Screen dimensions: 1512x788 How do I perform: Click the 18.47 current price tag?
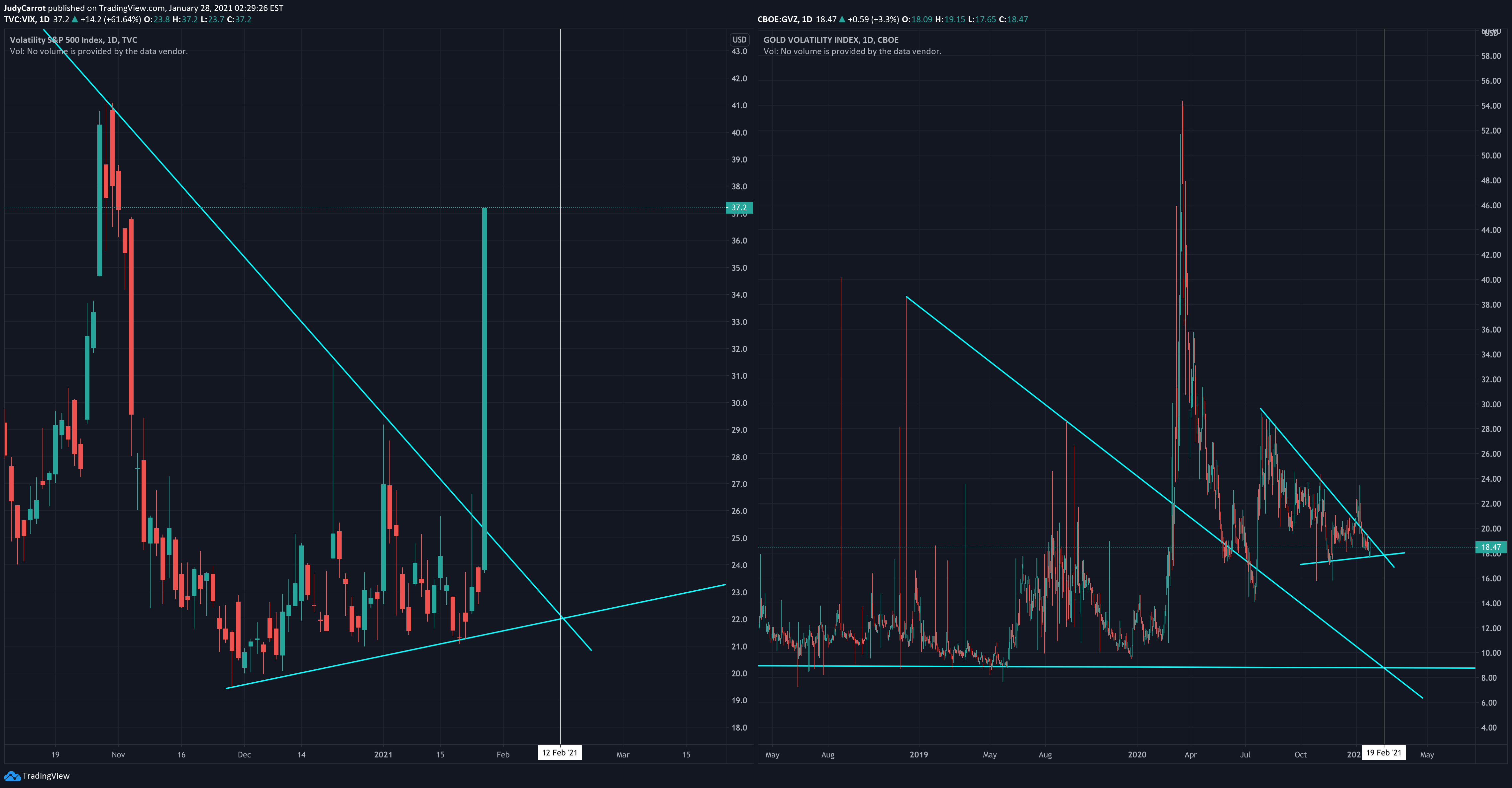pos(1490,547)
